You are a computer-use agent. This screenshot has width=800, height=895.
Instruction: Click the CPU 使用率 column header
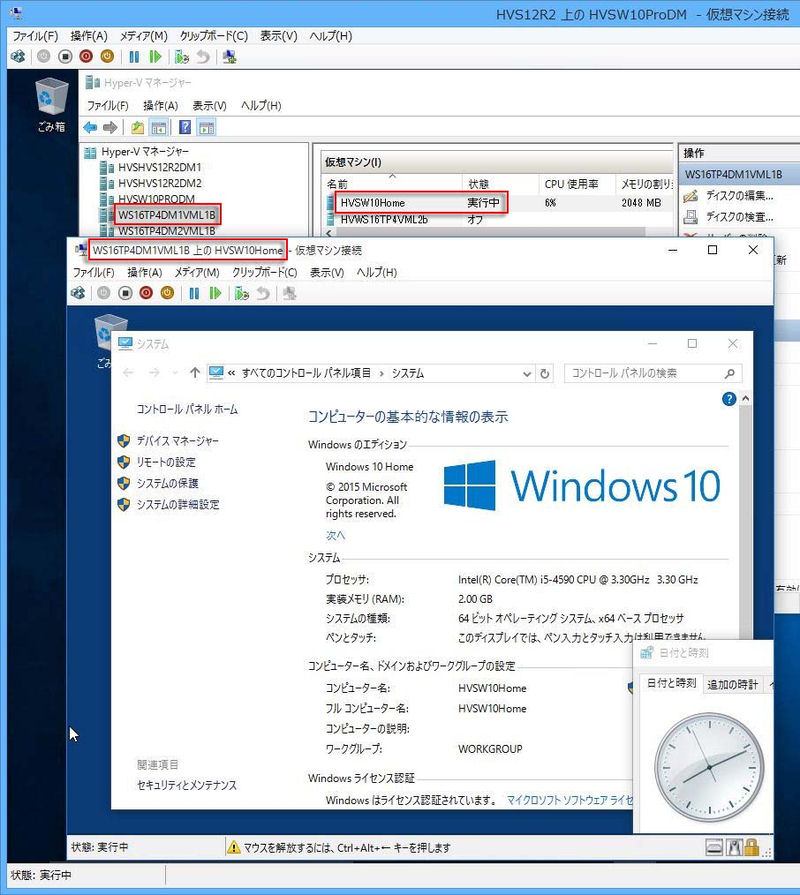[577, 184]
